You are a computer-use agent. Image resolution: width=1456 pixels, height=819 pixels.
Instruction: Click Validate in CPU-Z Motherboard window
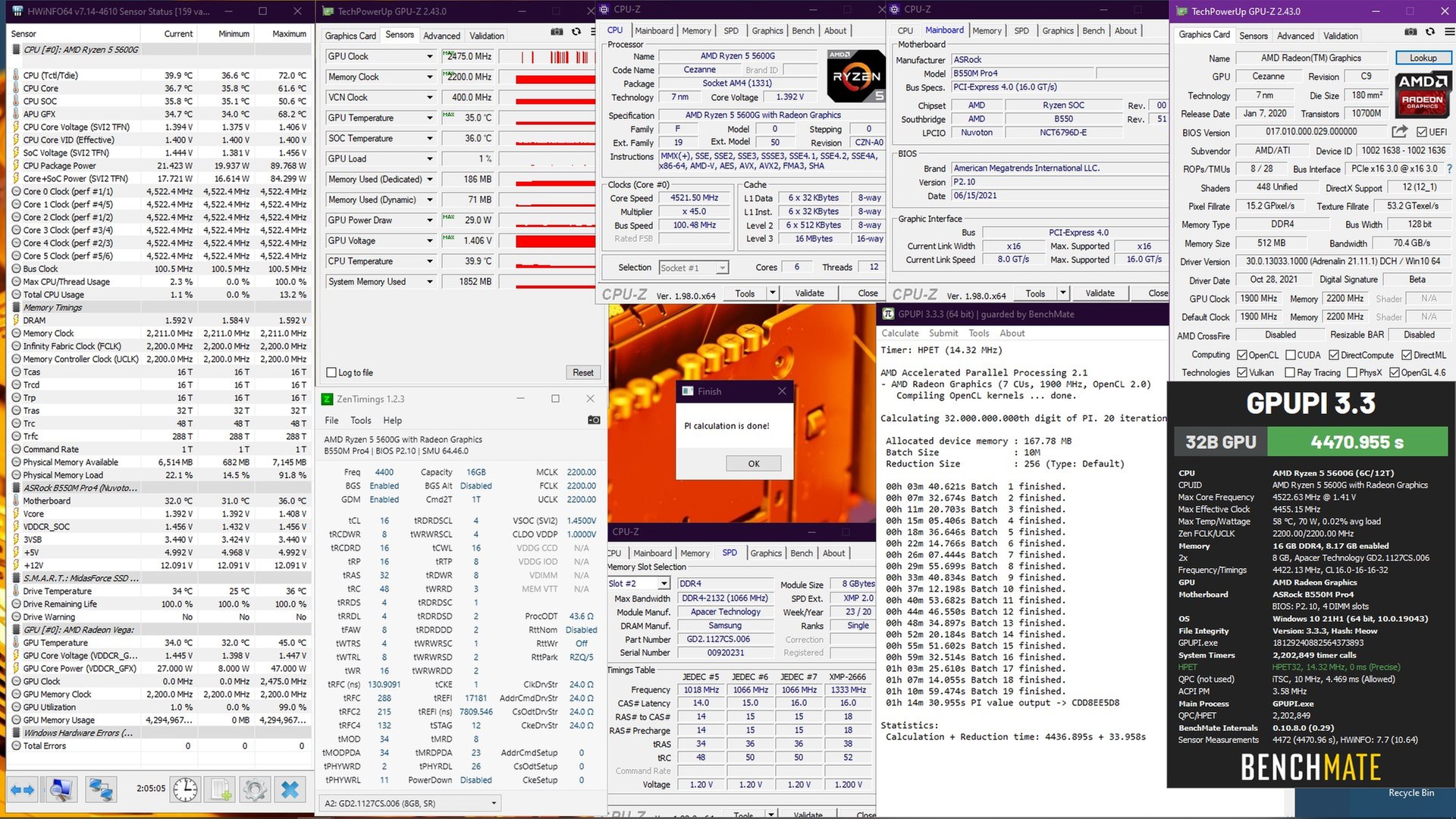point(1100,293)
